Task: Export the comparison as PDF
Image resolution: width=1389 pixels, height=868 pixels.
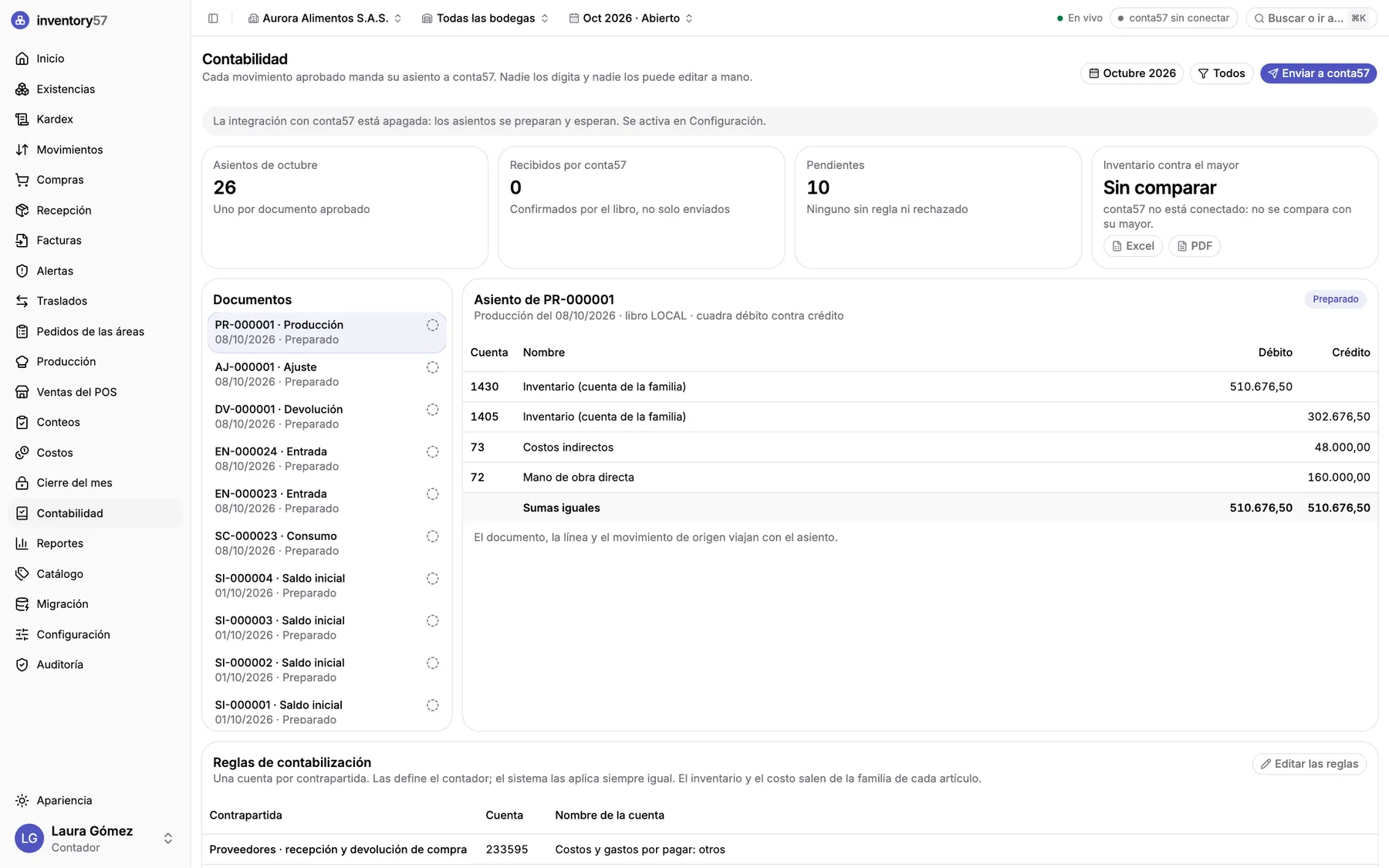Action: (1195, 246)
